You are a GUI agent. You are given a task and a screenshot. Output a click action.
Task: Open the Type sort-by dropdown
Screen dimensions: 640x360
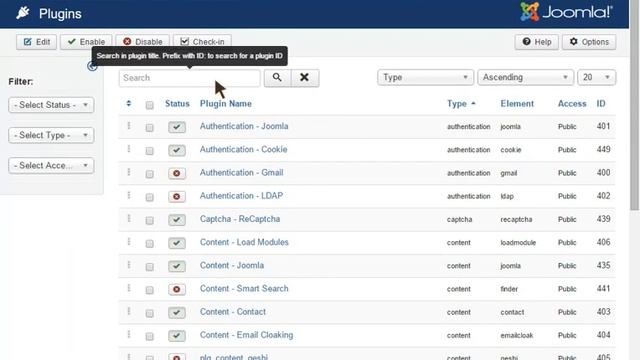tap(425, 77)
